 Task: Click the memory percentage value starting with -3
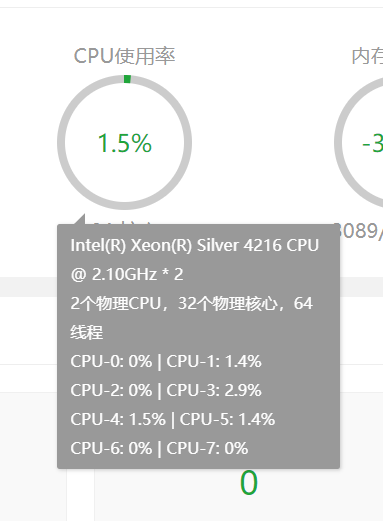372,143
